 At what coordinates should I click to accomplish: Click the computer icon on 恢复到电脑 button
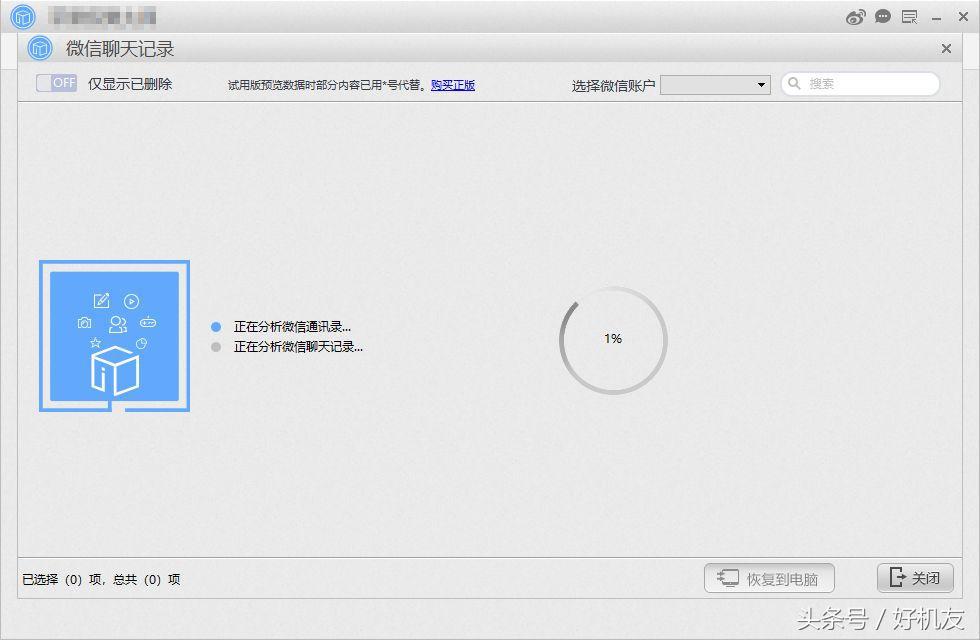tap(729, 577)
